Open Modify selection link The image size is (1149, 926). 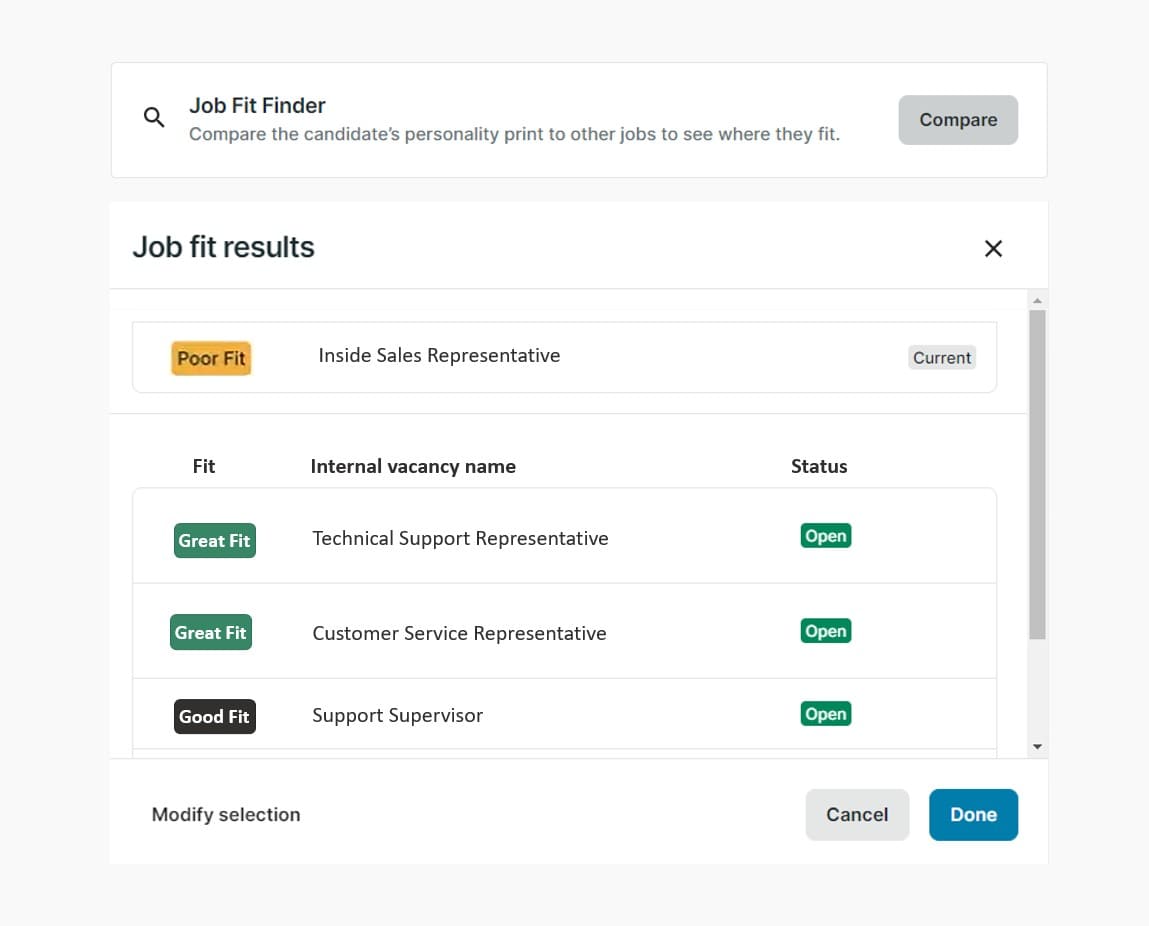(226, 814)
